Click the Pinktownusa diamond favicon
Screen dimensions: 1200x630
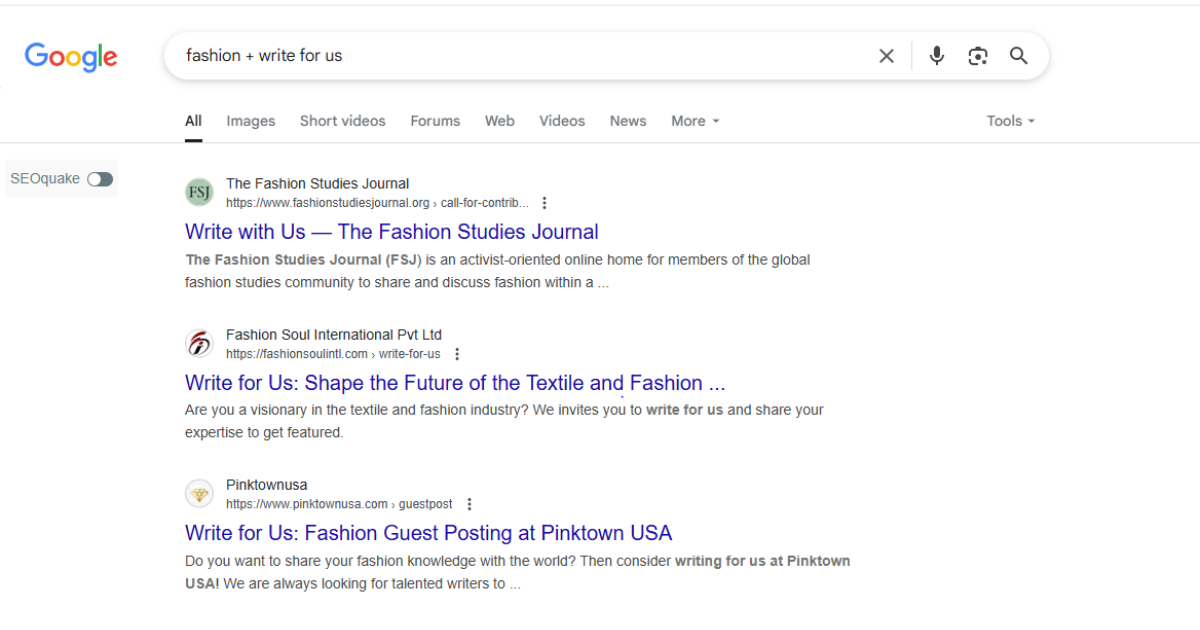(x=200, y=494)
